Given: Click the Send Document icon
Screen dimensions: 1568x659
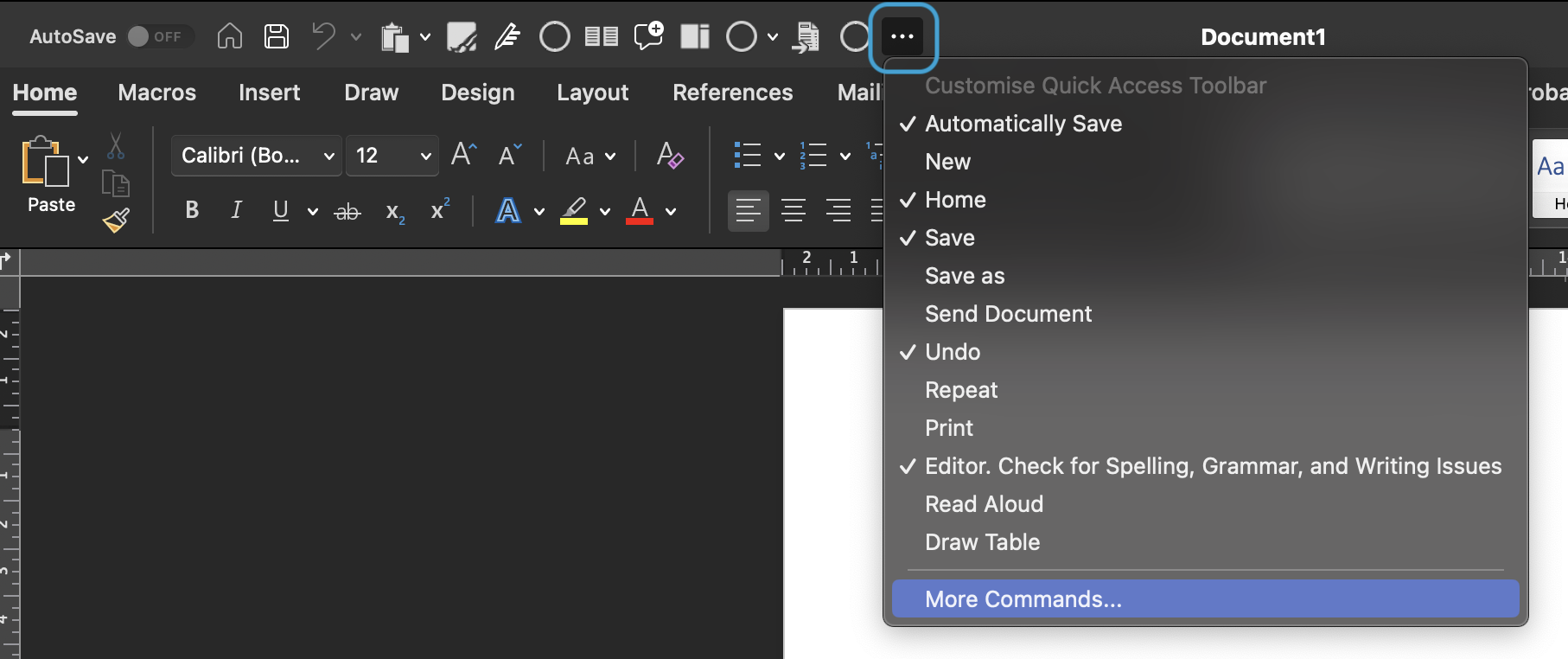Looking at the screenshot, I should (x=806, y=37).
